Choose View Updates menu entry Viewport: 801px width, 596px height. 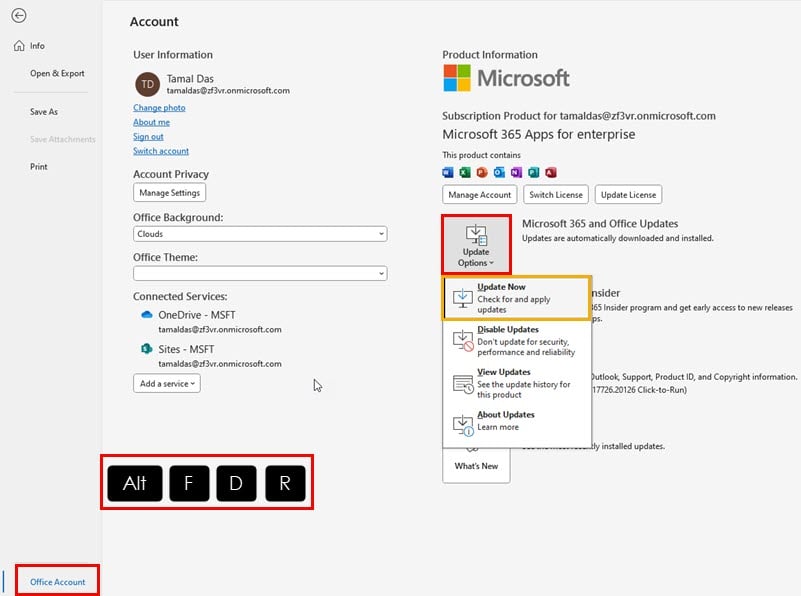(517, 383)
